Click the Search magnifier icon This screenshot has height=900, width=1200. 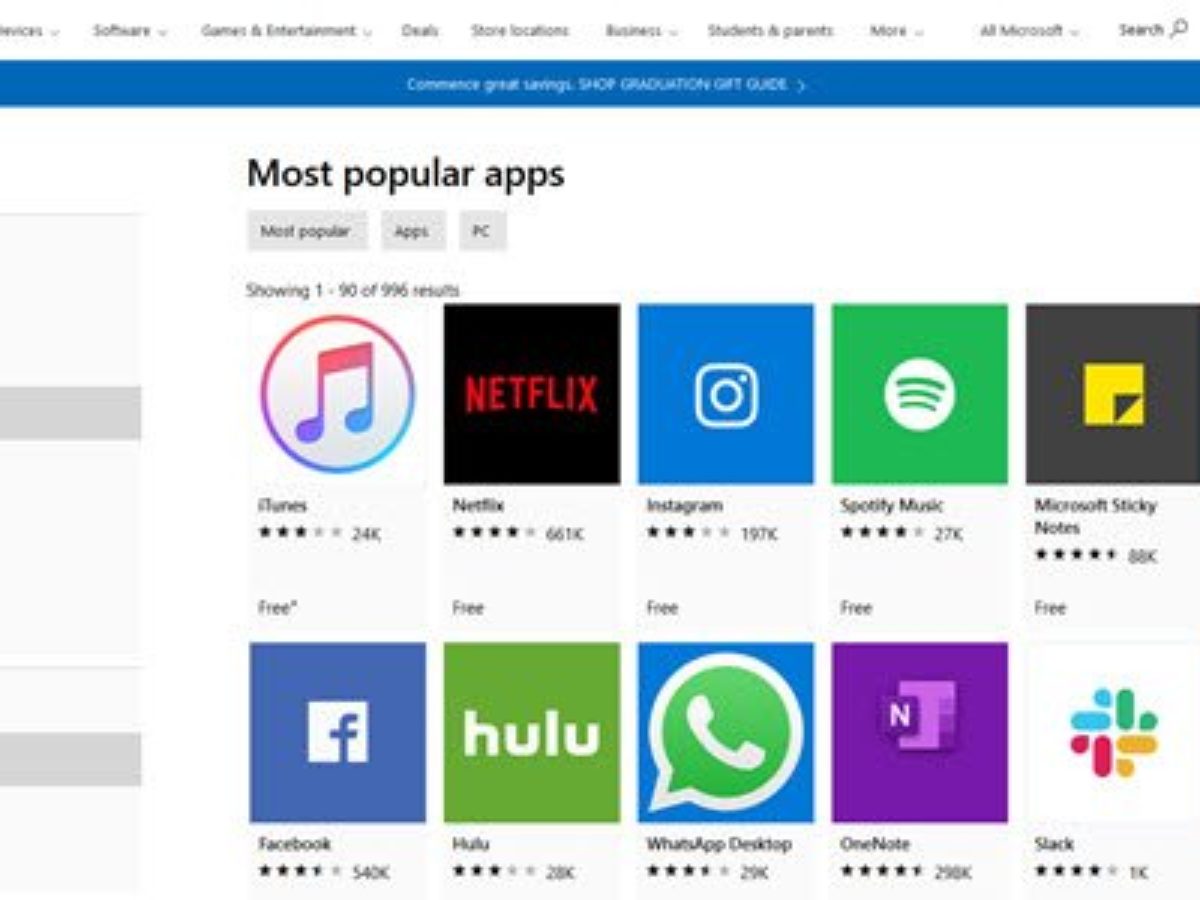click(1179, 30)
